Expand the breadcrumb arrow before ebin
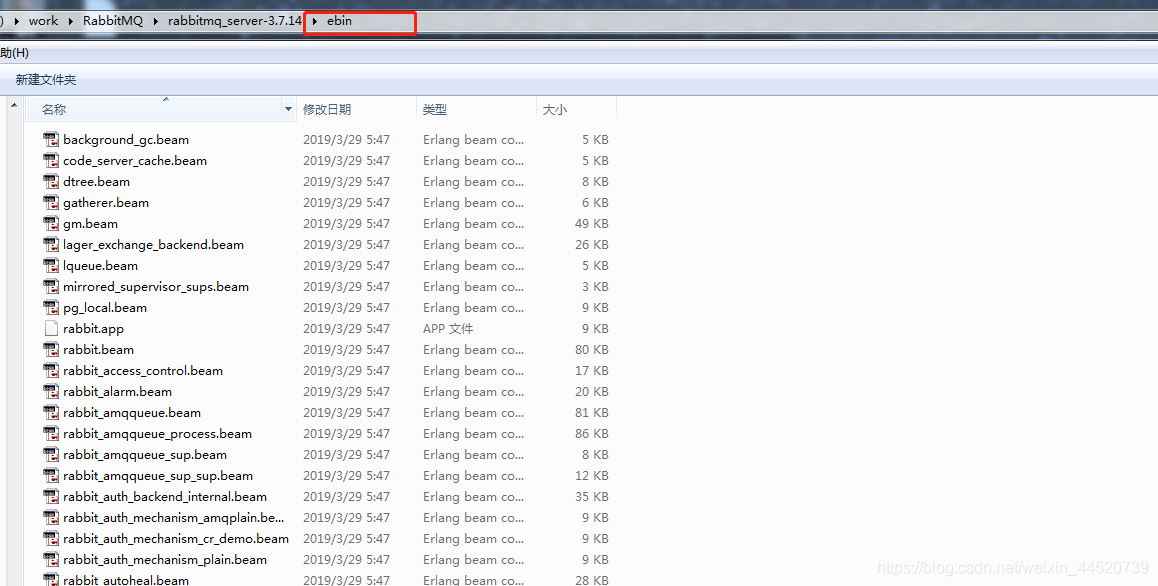Image resolution: width=1158 pixels, height=586 pixels. [x=315, y=21]
